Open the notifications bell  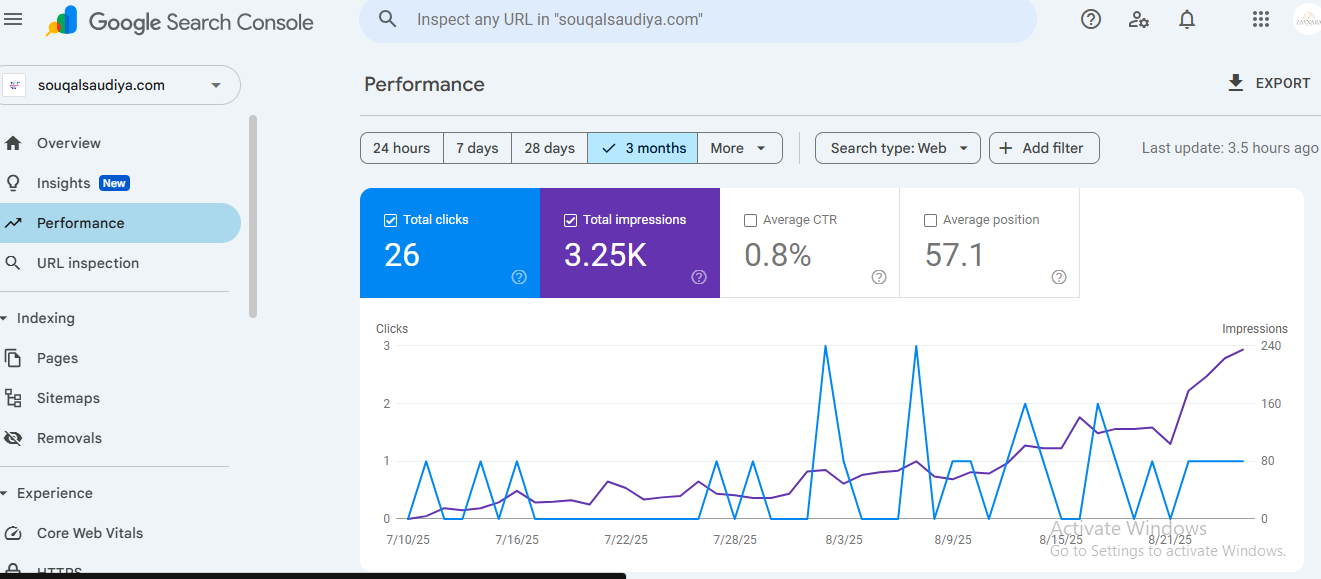coord(1187,19)
